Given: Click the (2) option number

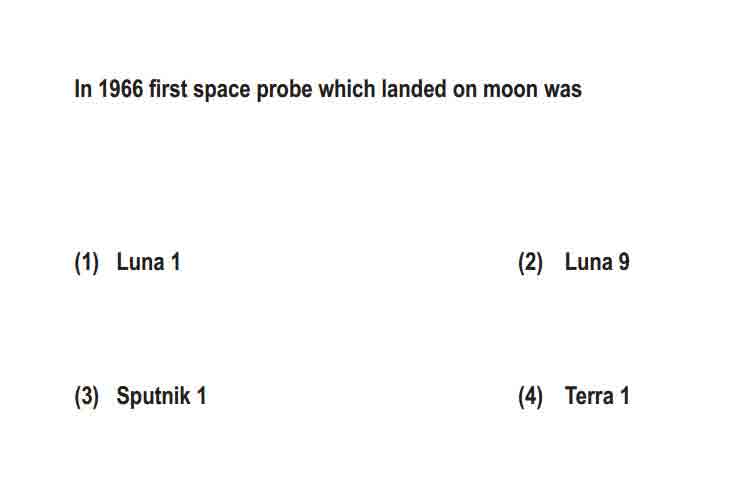Looking at the screenshot, I should pos(530,263).
